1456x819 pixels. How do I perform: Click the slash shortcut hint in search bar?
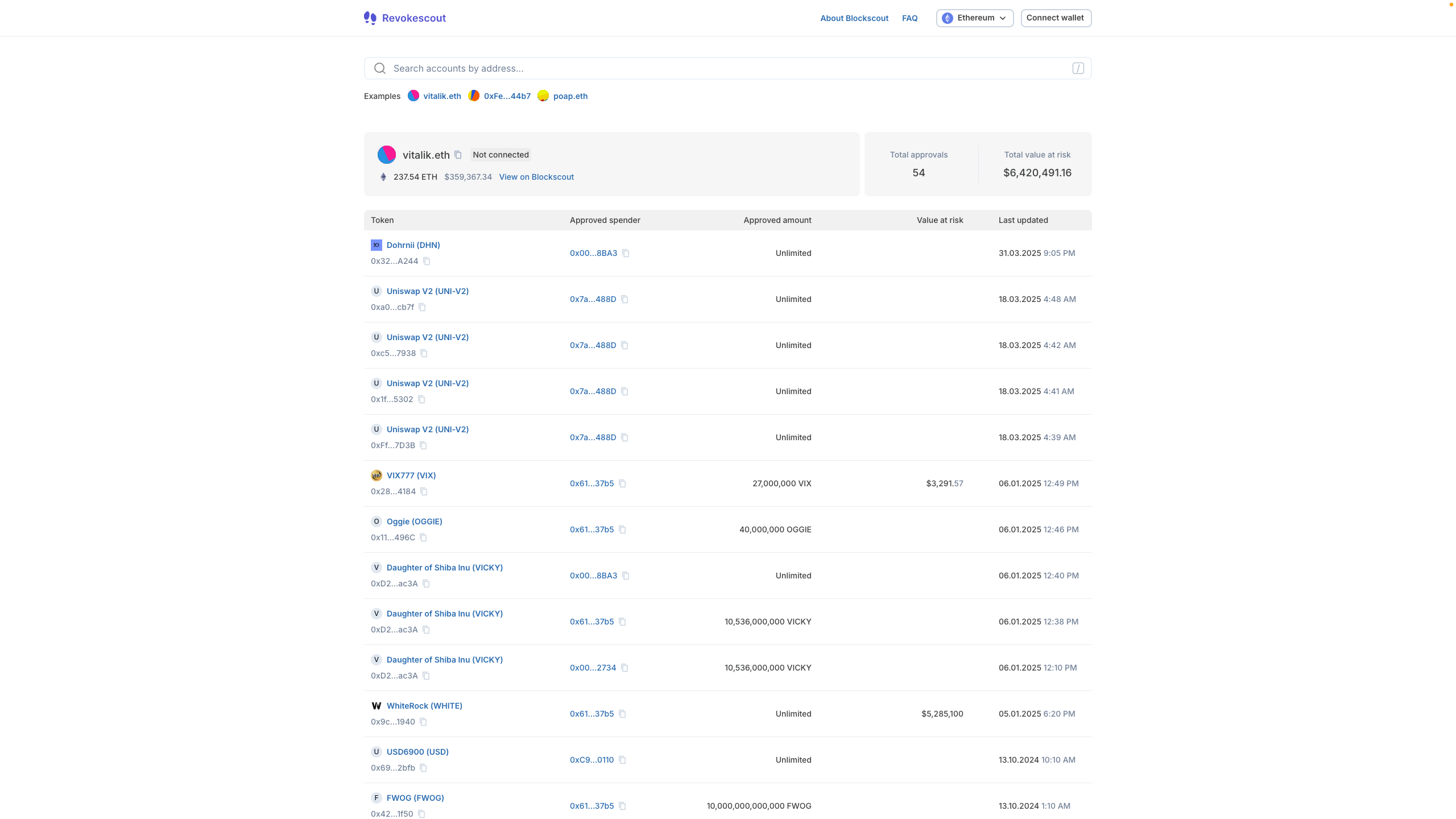pyautogui.click(x=1078, y=68)
